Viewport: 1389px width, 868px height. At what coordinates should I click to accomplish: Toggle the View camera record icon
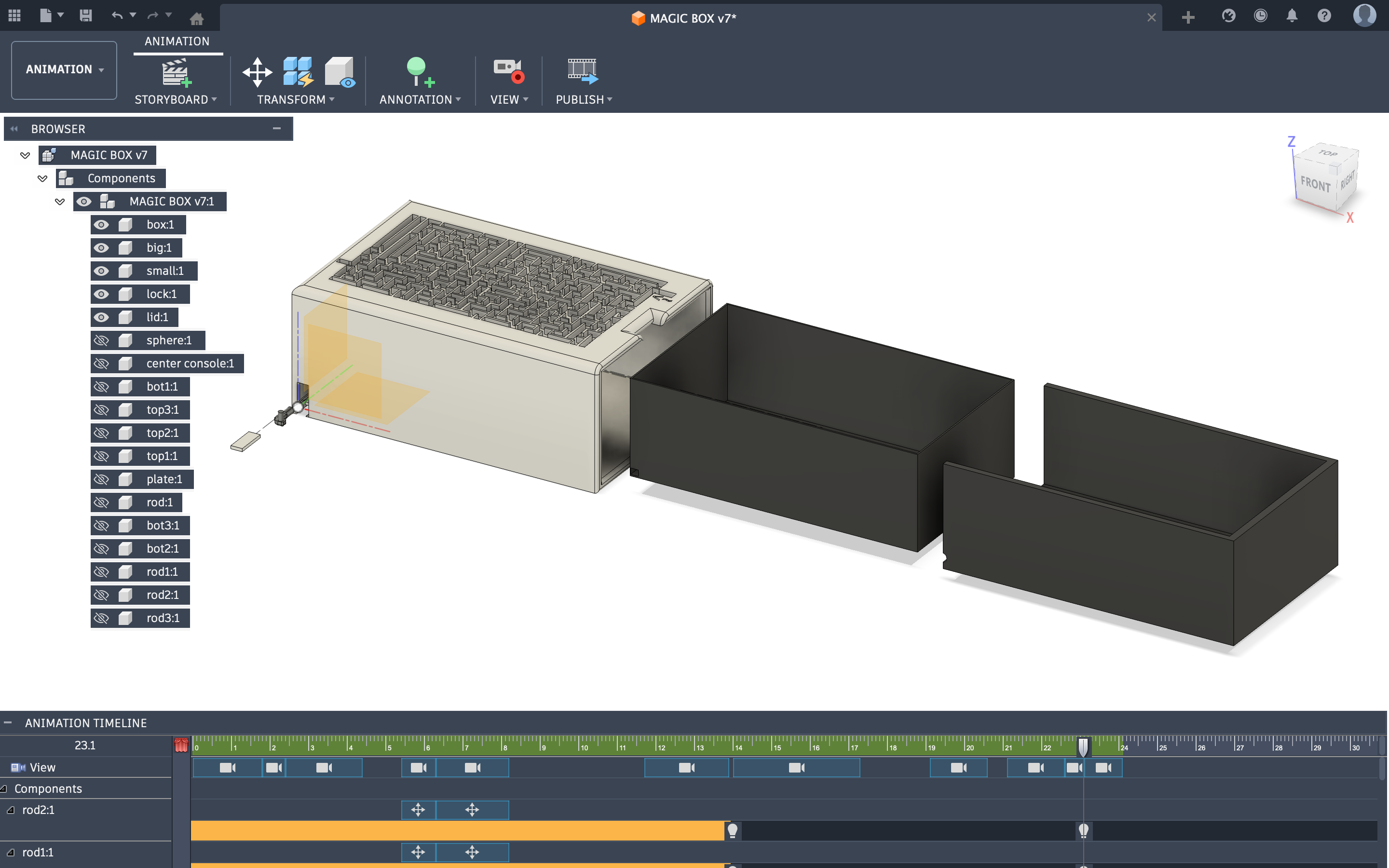(x=508, y=71)
